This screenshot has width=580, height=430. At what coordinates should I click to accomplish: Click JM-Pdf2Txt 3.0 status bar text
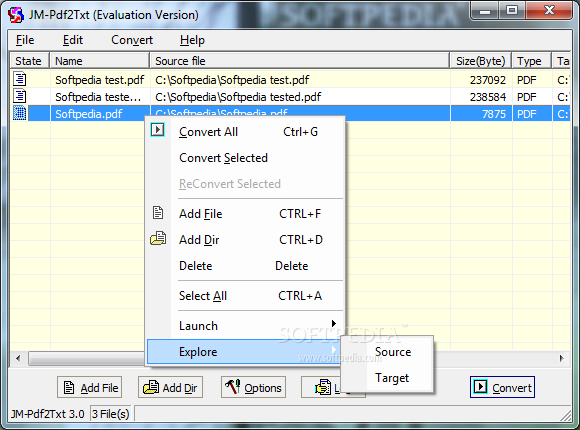[47, 413]
